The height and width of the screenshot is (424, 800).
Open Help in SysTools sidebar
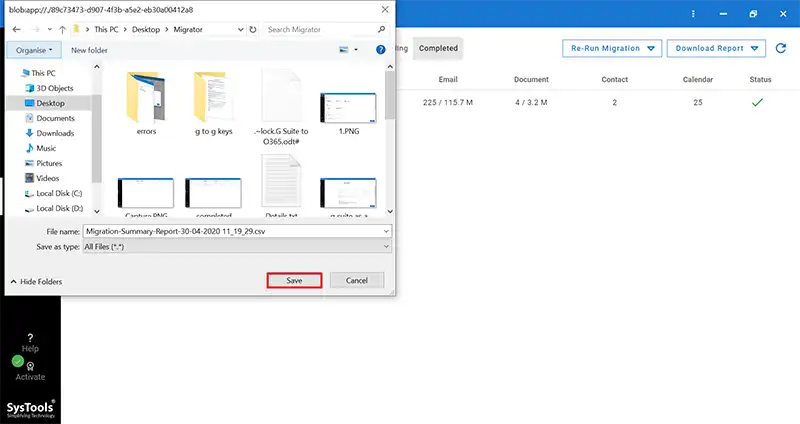pos(30,343)
